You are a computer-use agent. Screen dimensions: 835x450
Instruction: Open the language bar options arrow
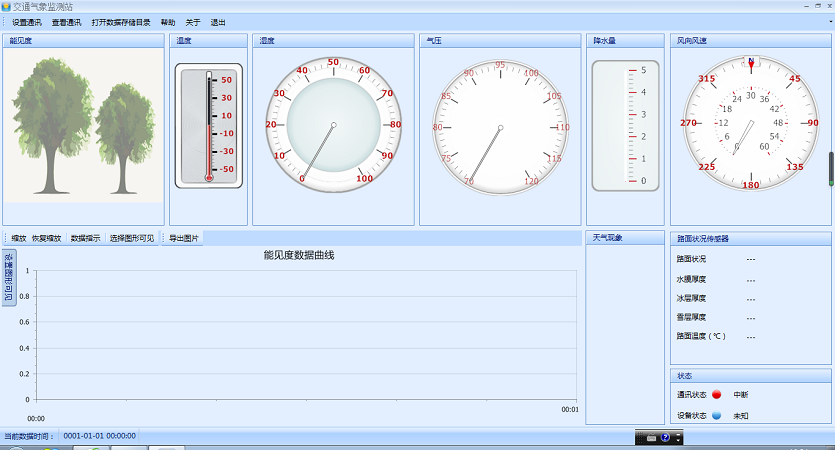(x=678, y=438)
